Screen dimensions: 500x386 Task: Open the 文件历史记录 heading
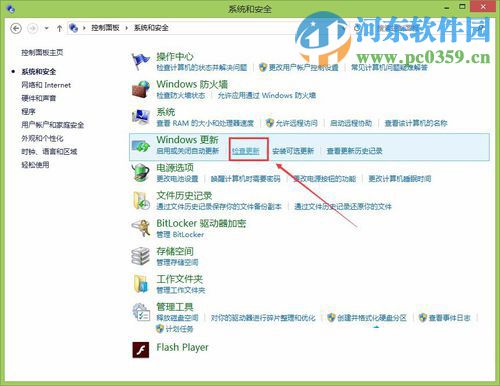[x=184, y=195]
